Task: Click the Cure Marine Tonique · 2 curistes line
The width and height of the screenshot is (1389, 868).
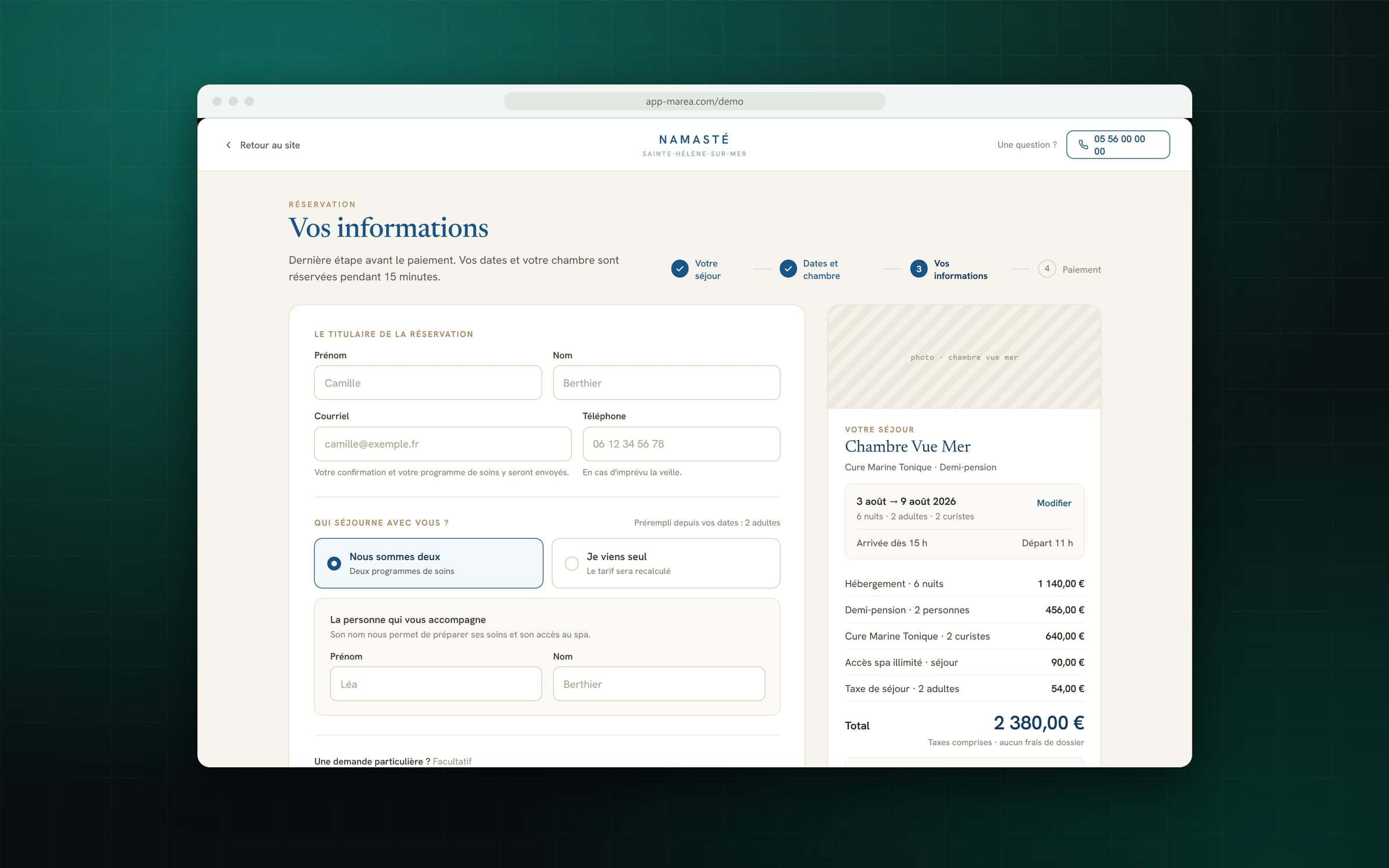Action: point(964,636)
